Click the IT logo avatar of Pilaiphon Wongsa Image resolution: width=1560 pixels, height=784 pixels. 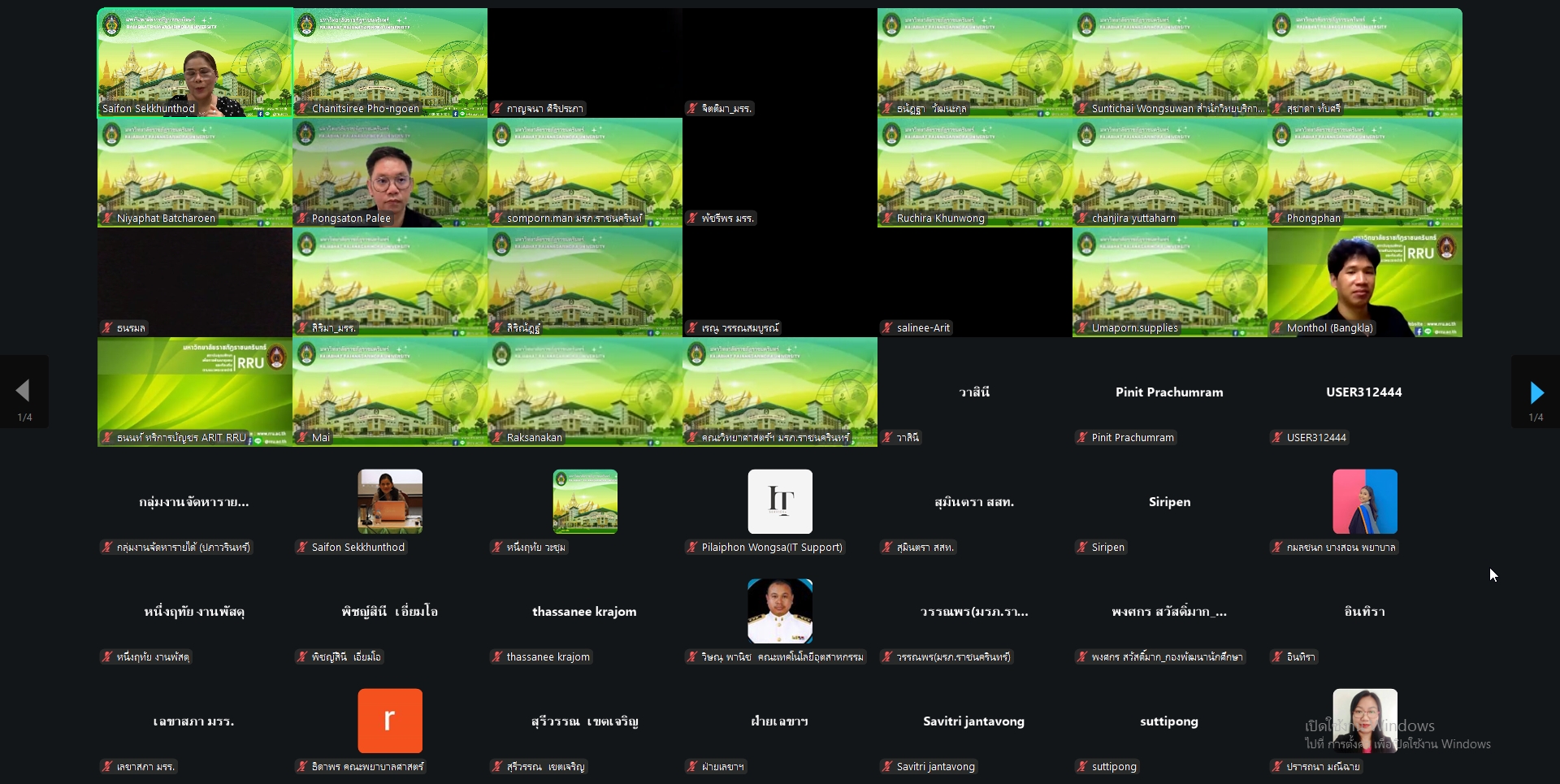coord(780,501)
